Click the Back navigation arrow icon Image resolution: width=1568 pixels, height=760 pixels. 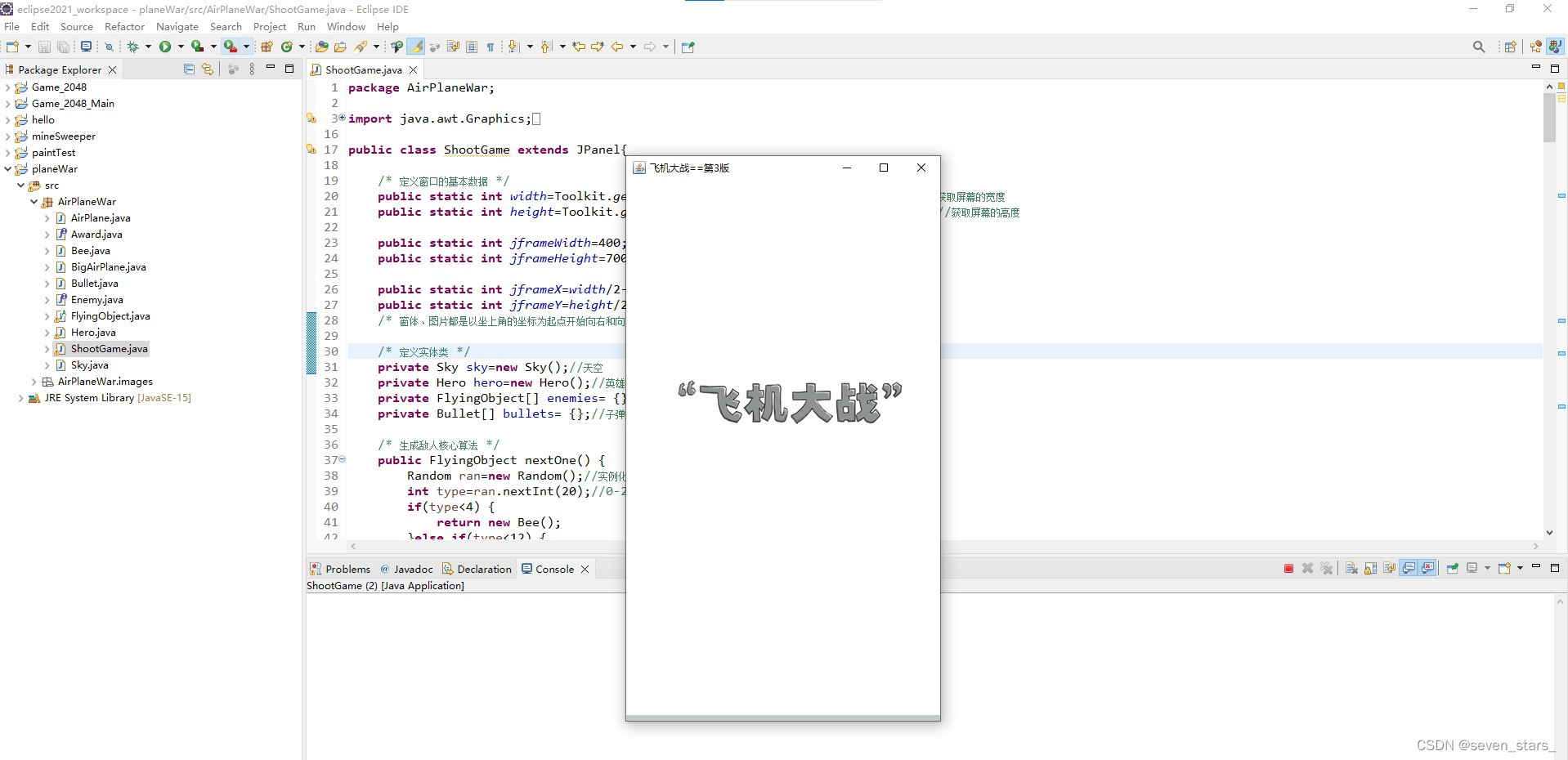coord(617,47)
